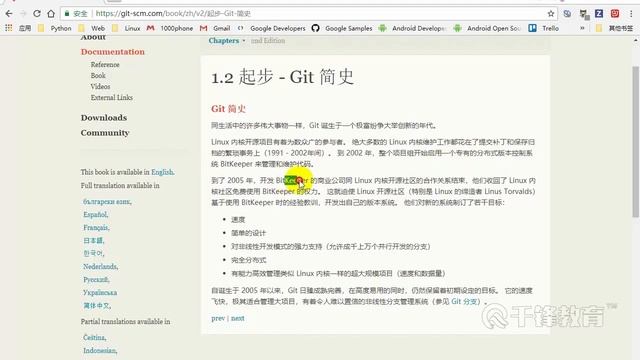This screenshot has width=640, height=360.
Task: Open the Čeština translation
Action: point(94,338)
